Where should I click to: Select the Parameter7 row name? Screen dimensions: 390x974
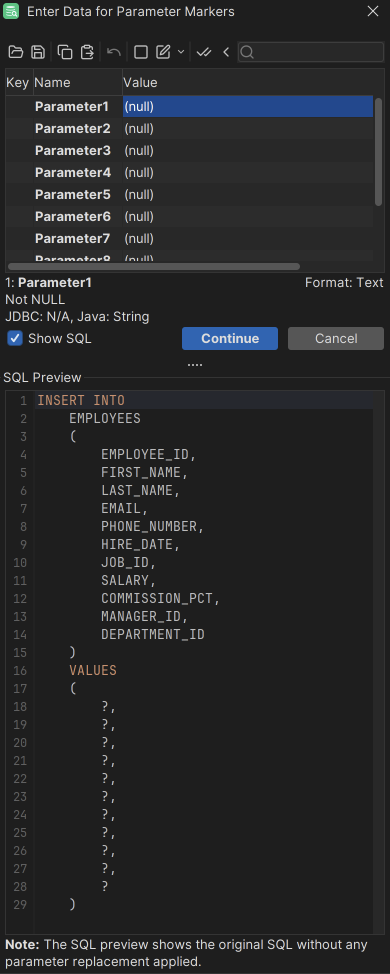pyautogui.click(x=73, y=239)
